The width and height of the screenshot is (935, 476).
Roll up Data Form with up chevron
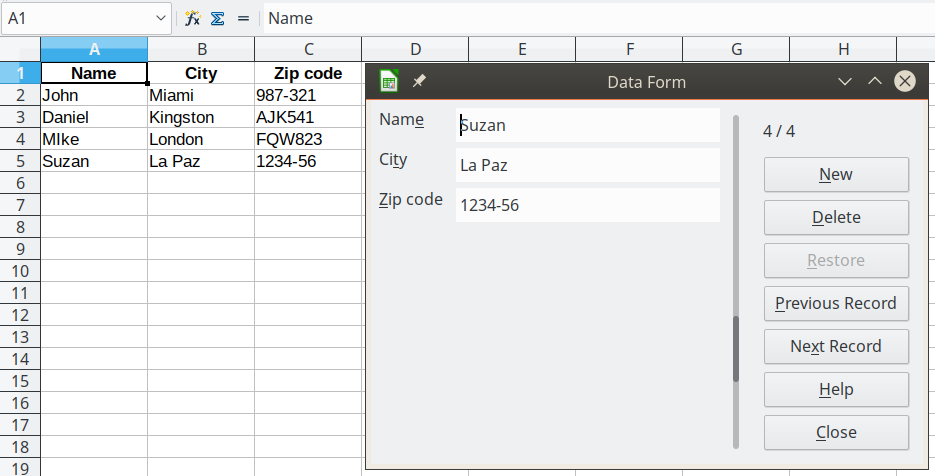(874, 82)
